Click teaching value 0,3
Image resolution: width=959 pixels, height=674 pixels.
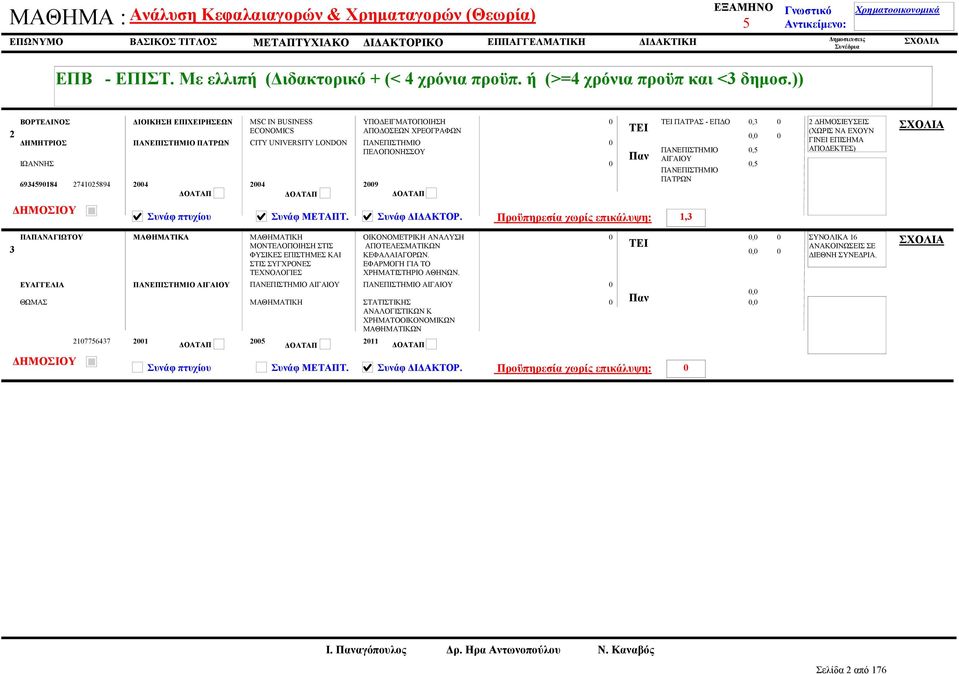click(x=753, y=122)
